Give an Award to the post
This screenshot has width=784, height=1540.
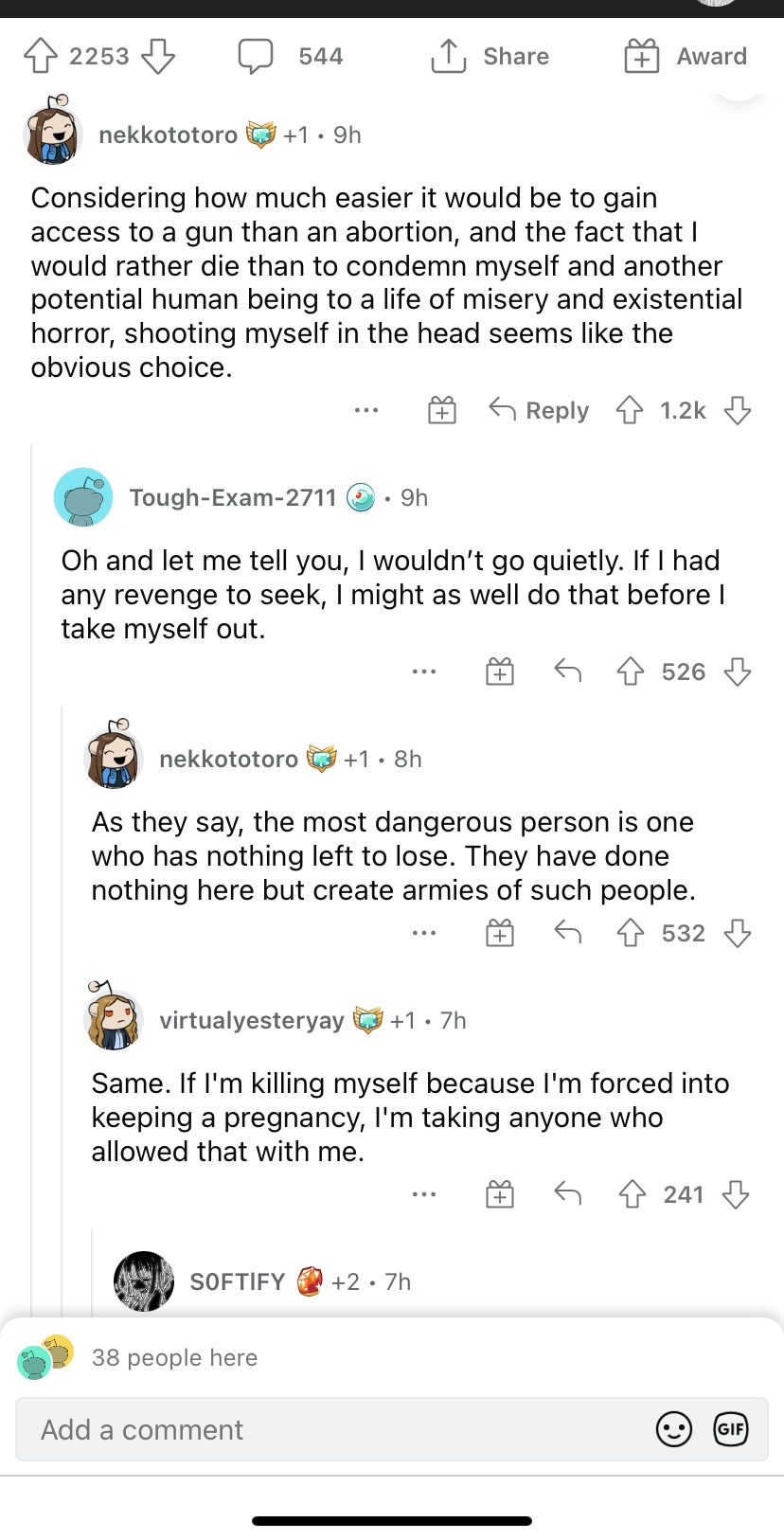pyautogui.click(x=641, y=56)
